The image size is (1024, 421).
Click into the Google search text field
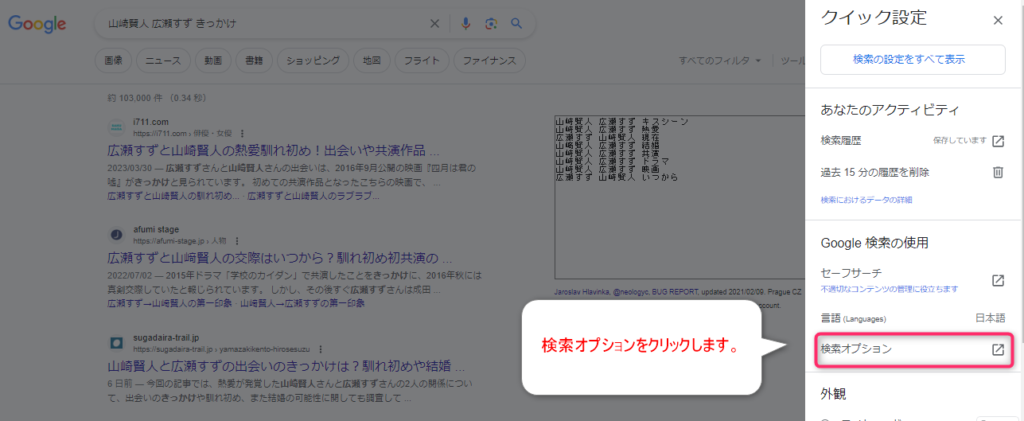[260, 24]
